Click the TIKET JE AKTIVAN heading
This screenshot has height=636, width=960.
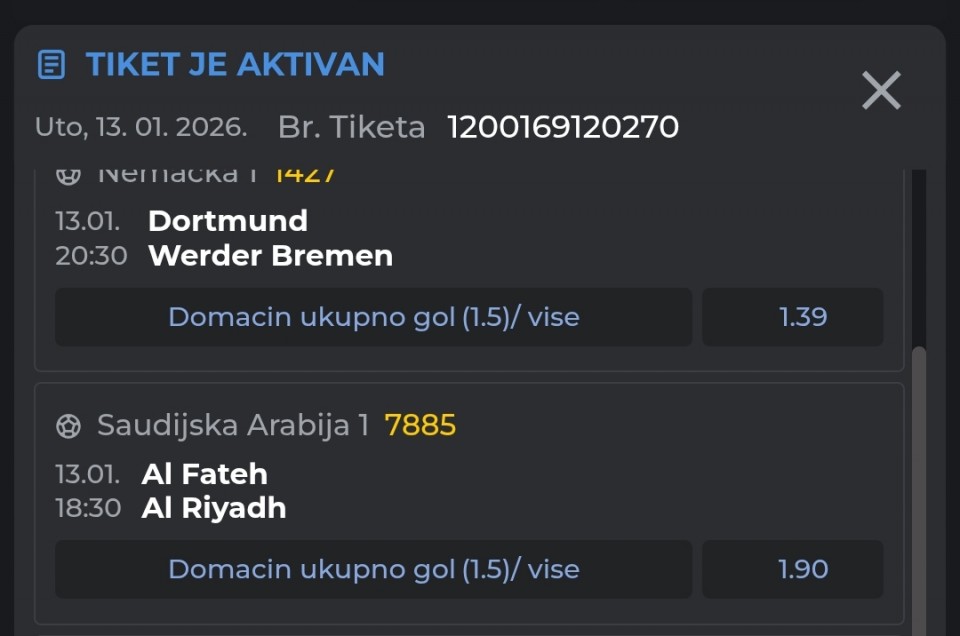[x=235, y=64]
